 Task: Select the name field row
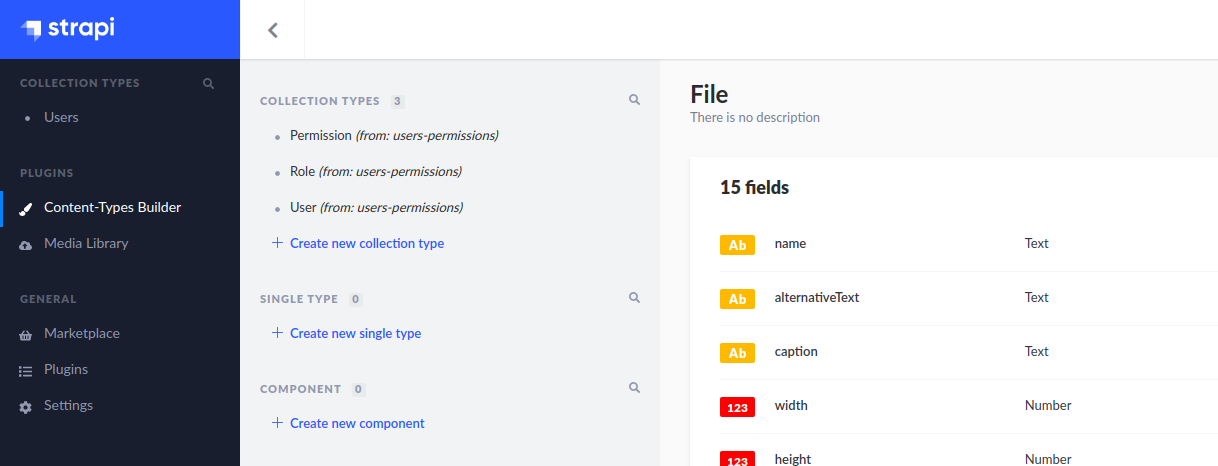(x=969, y=245)
